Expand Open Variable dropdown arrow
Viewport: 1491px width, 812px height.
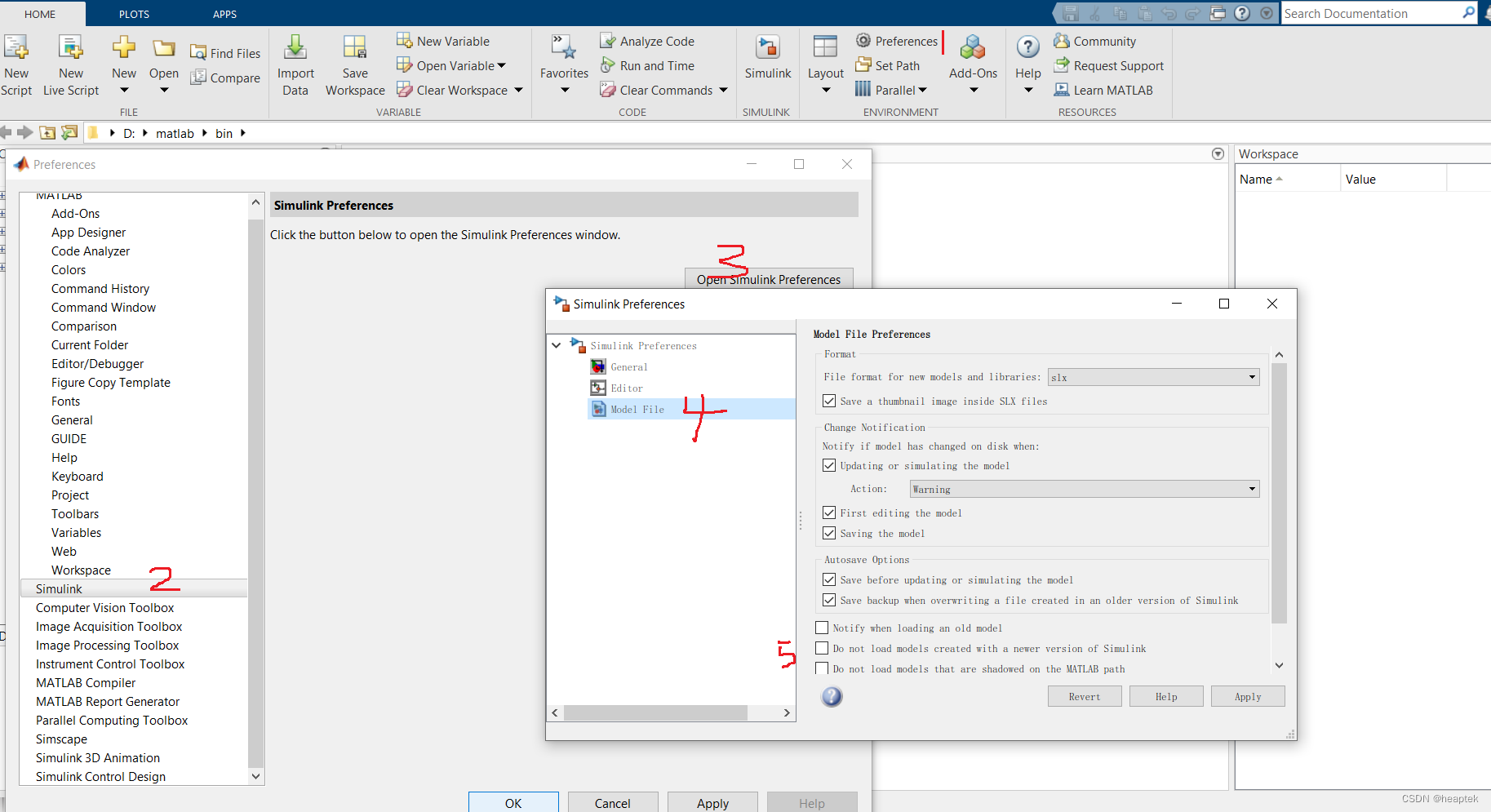point(501,65)
